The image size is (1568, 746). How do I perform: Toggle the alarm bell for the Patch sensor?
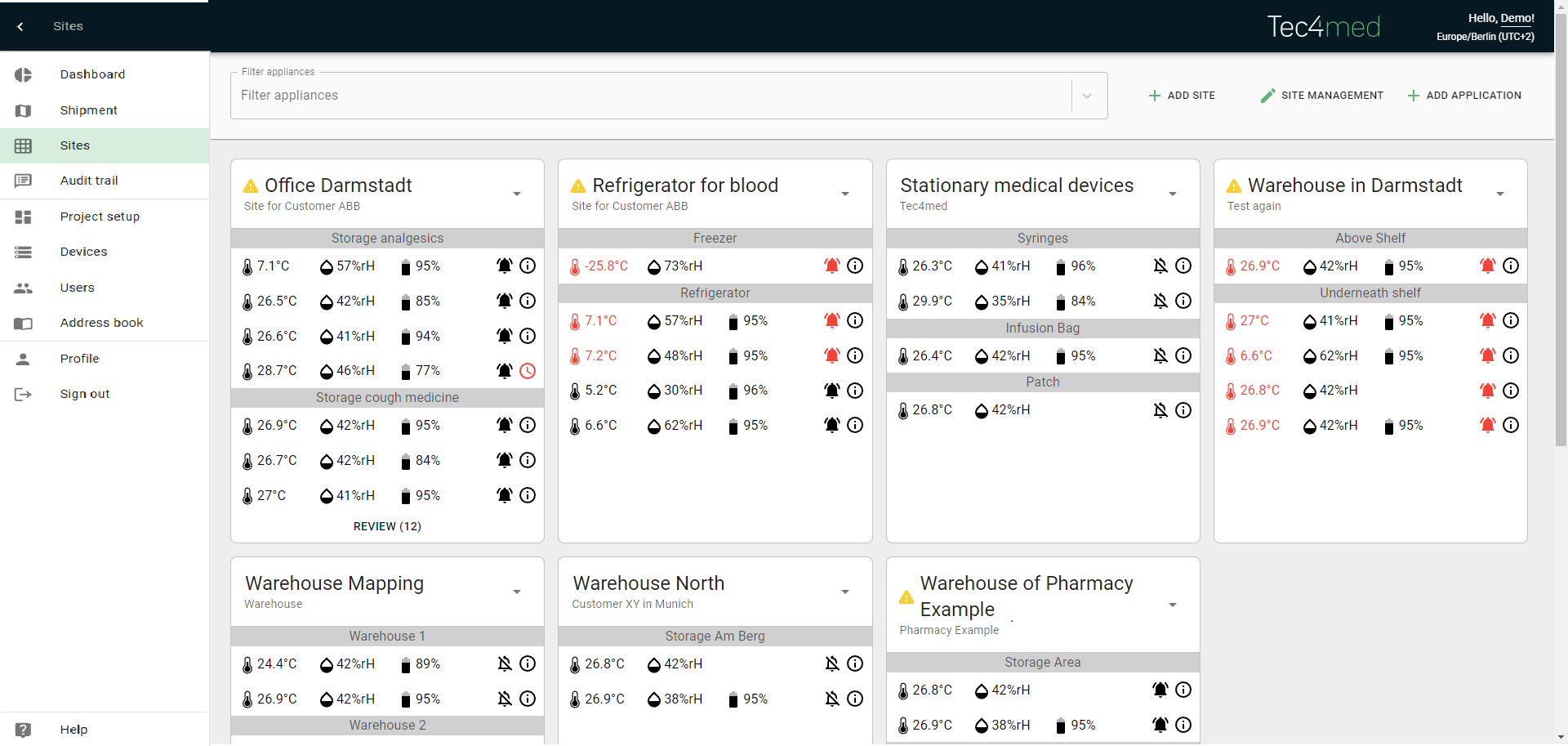point(1160,410)
